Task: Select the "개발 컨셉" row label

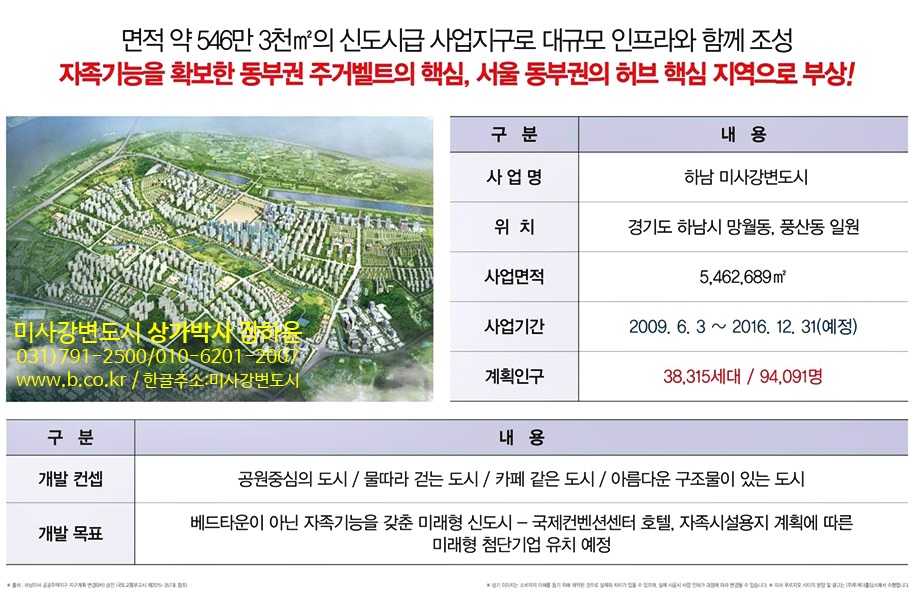Action: pos(71,479)
